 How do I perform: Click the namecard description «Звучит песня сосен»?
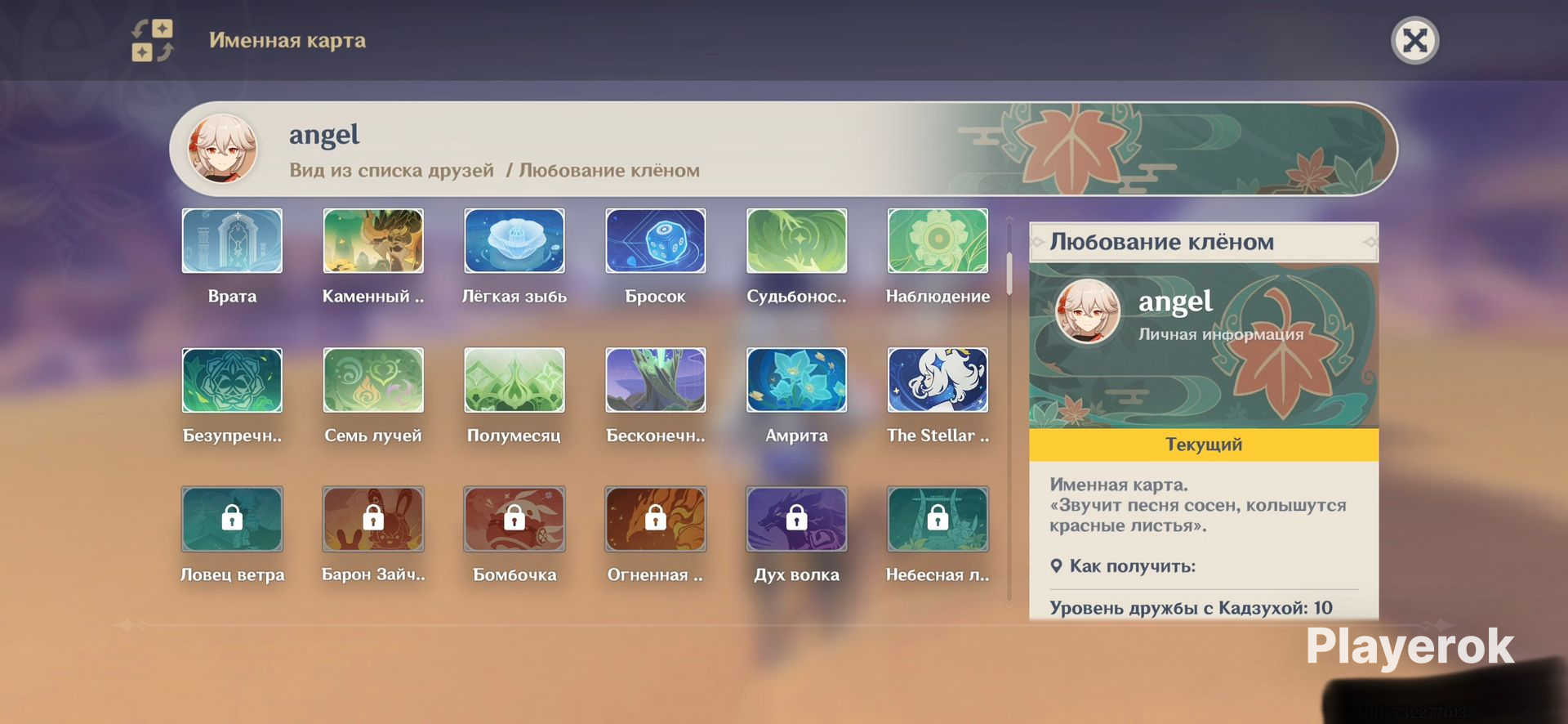(1198, 516)
